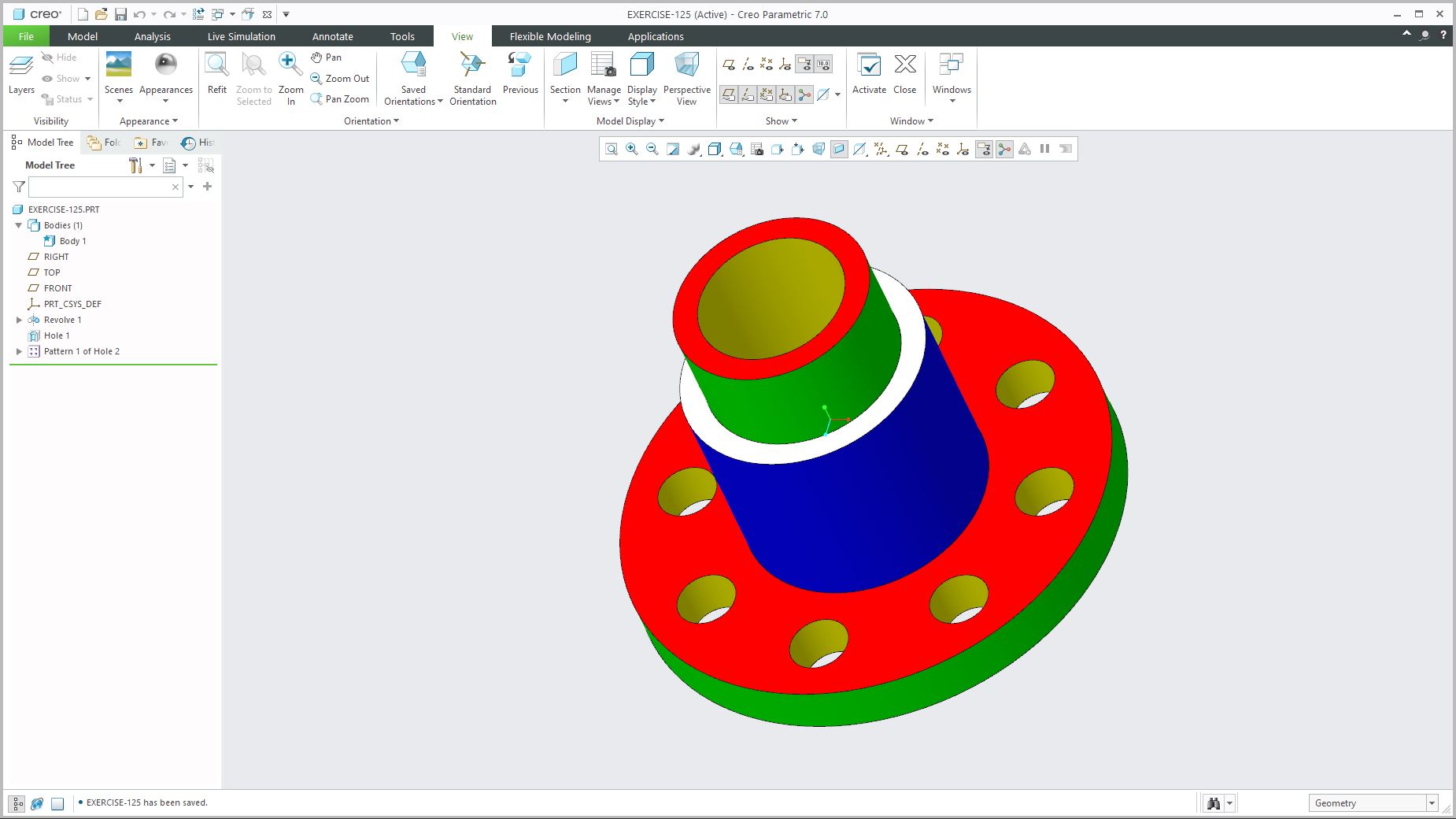
Task: Click Zoom In on the ribbon
Action: tap(290, 78)
